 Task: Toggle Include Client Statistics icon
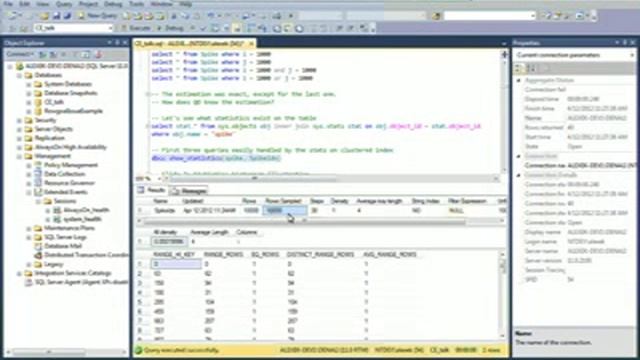pyautogui.click(x=262, y=28)
